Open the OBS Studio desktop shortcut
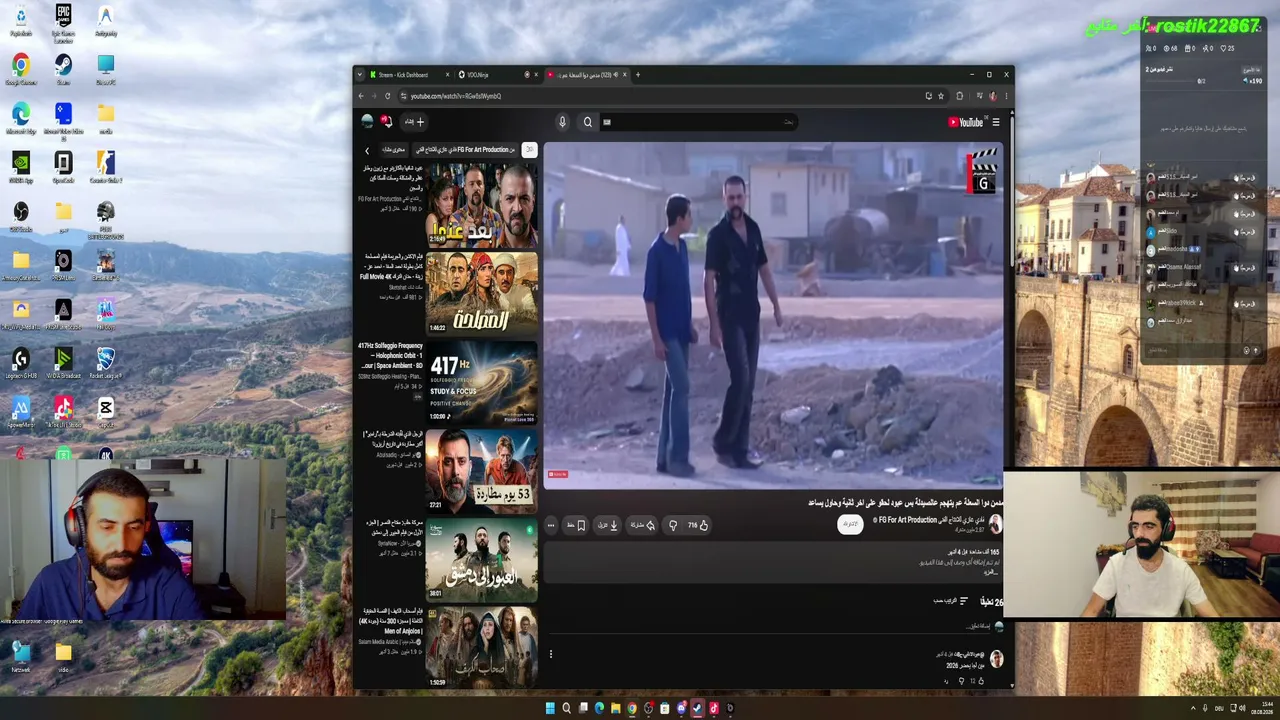The height and width of the screenshot is (720, 1280). pyautogui.click(x=21, y=215)
